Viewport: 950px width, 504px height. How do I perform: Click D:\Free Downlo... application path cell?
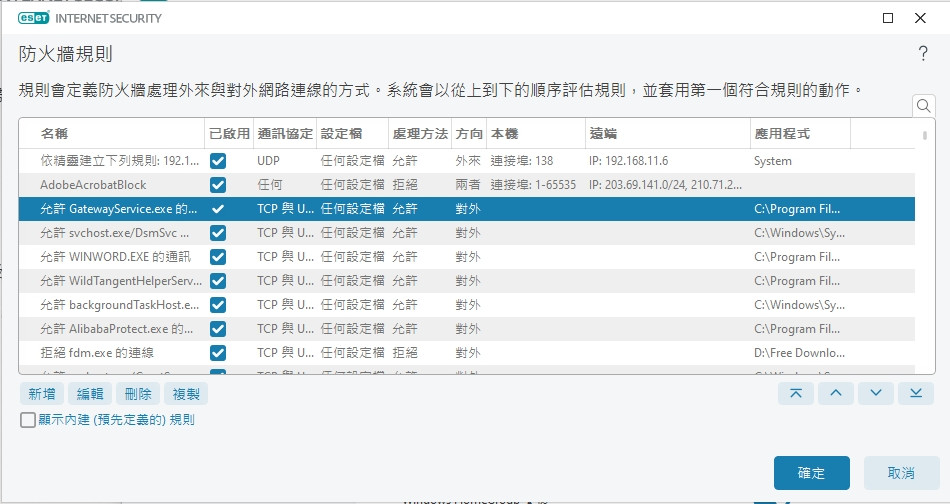coord(799,353)
